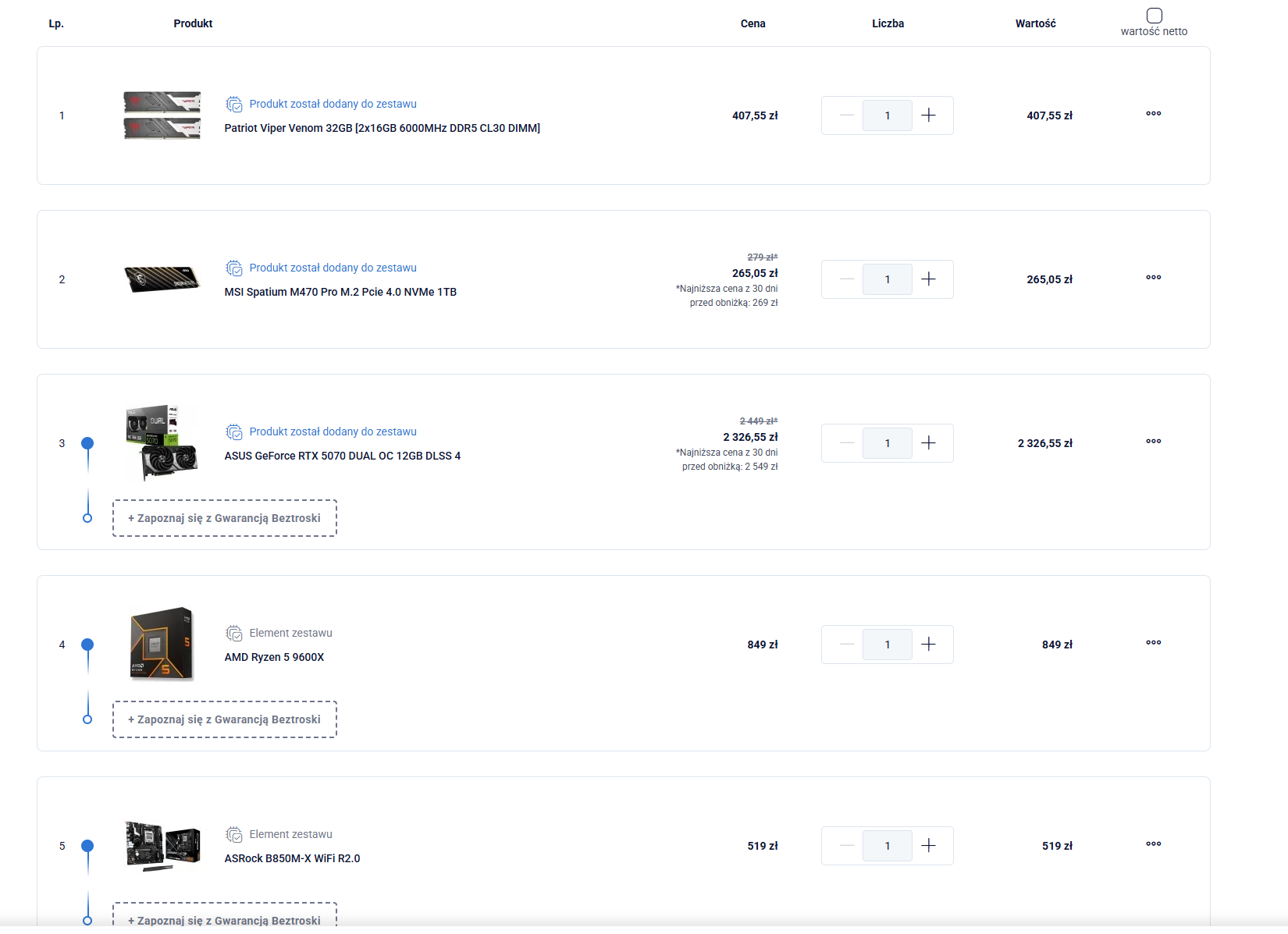
Task: Decrease quantity of MSI Spatium M470 SSD
Action: (x=847, y=279)
